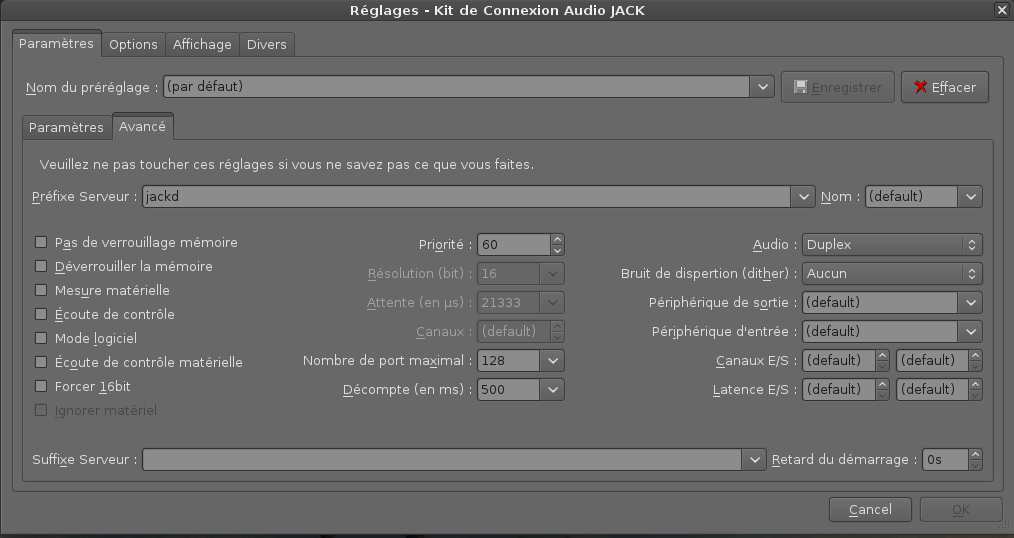Toggle Déverrouiller la mémoire checkbox

click(41, 266)
